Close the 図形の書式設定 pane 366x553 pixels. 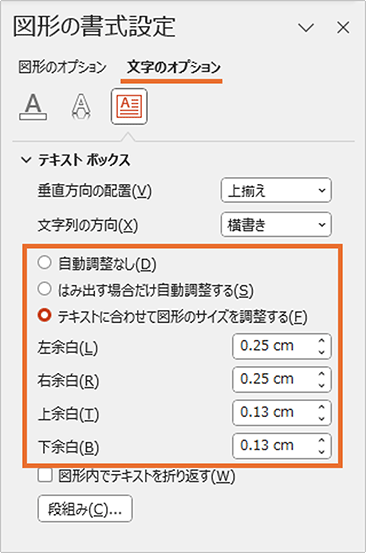[x=343, y=28]
